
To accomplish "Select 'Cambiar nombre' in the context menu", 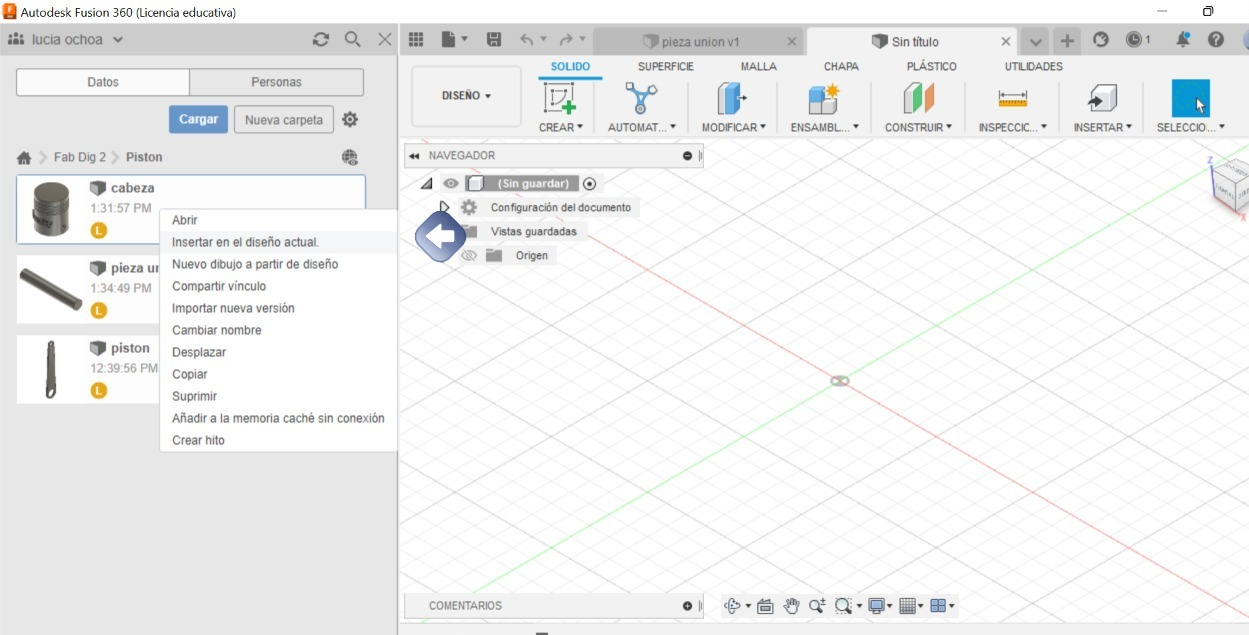I will (217, 330).
